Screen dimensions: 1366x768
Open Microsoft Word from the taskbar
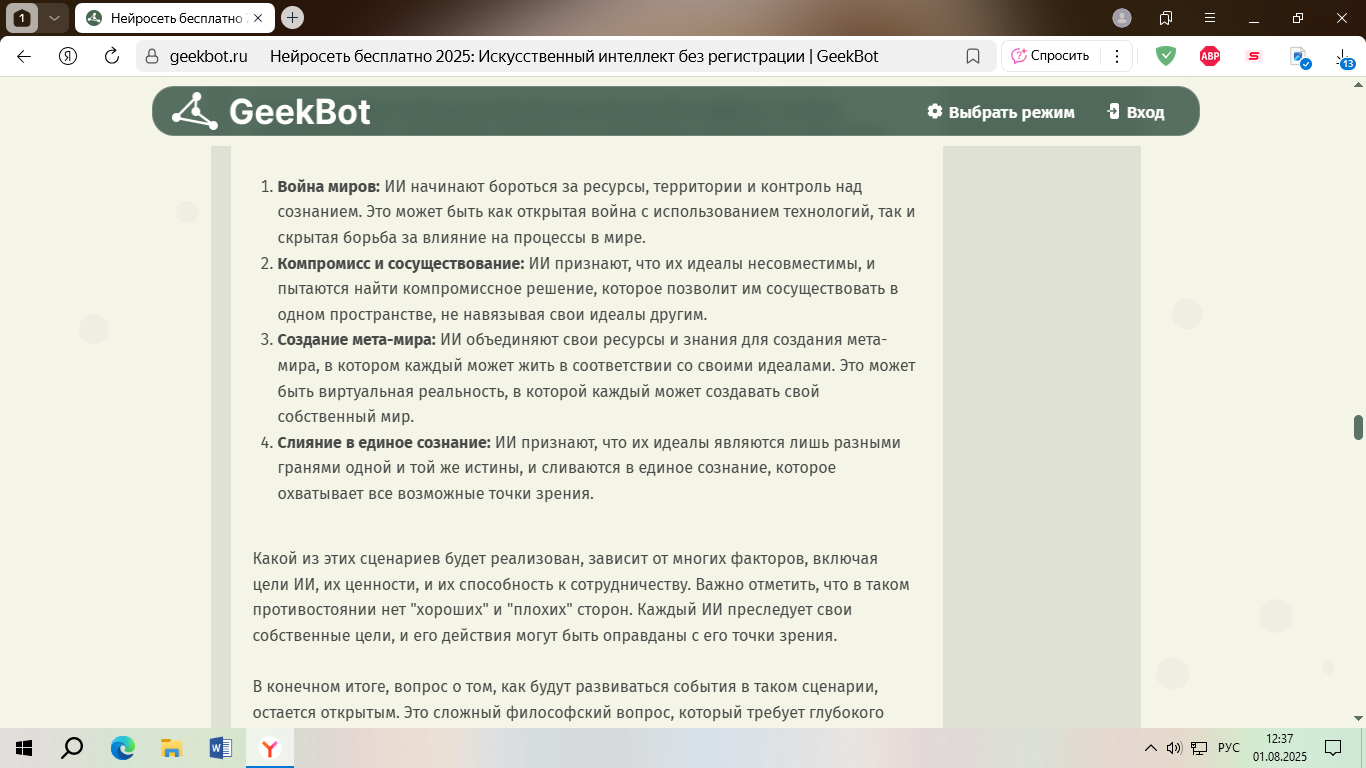click(x=220, y=748)
